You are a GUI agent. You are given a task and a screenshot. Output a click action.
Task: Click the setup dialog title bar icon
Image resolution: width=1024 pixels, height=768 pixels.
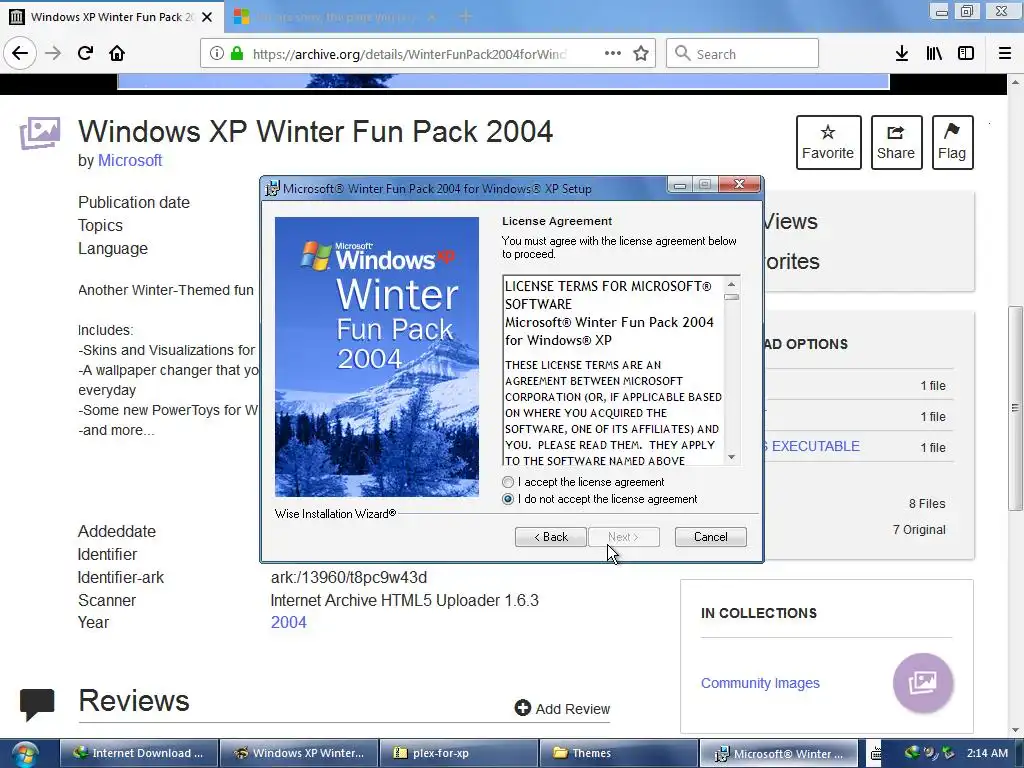point(272,189)
